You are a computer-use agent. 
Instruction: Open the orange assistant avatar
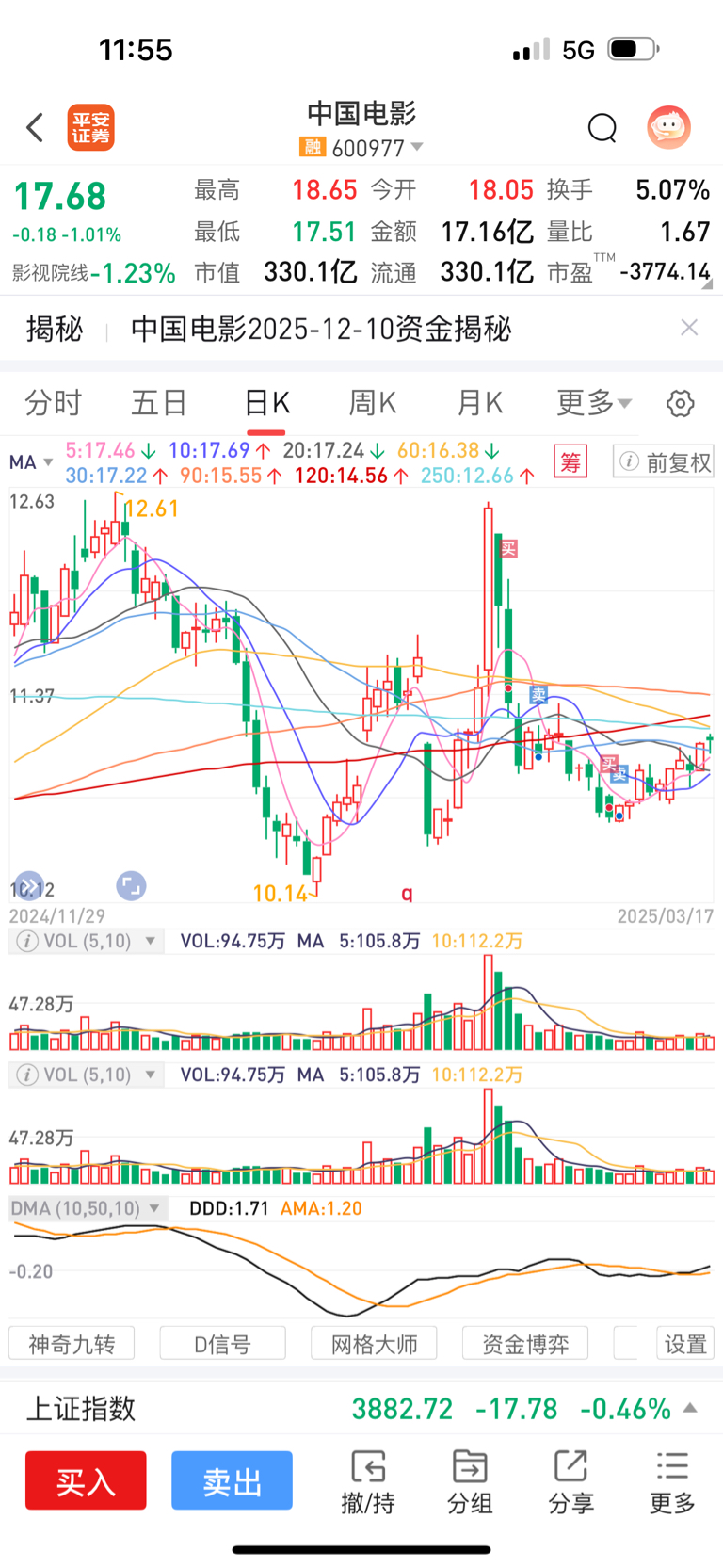pyautogui.click(x=669, y=127)
